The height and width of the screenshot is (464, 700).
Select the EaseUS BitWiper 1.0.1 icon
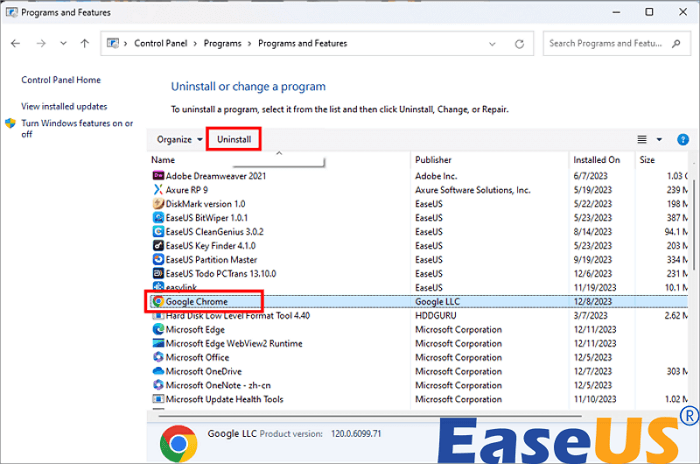(158, 217)
